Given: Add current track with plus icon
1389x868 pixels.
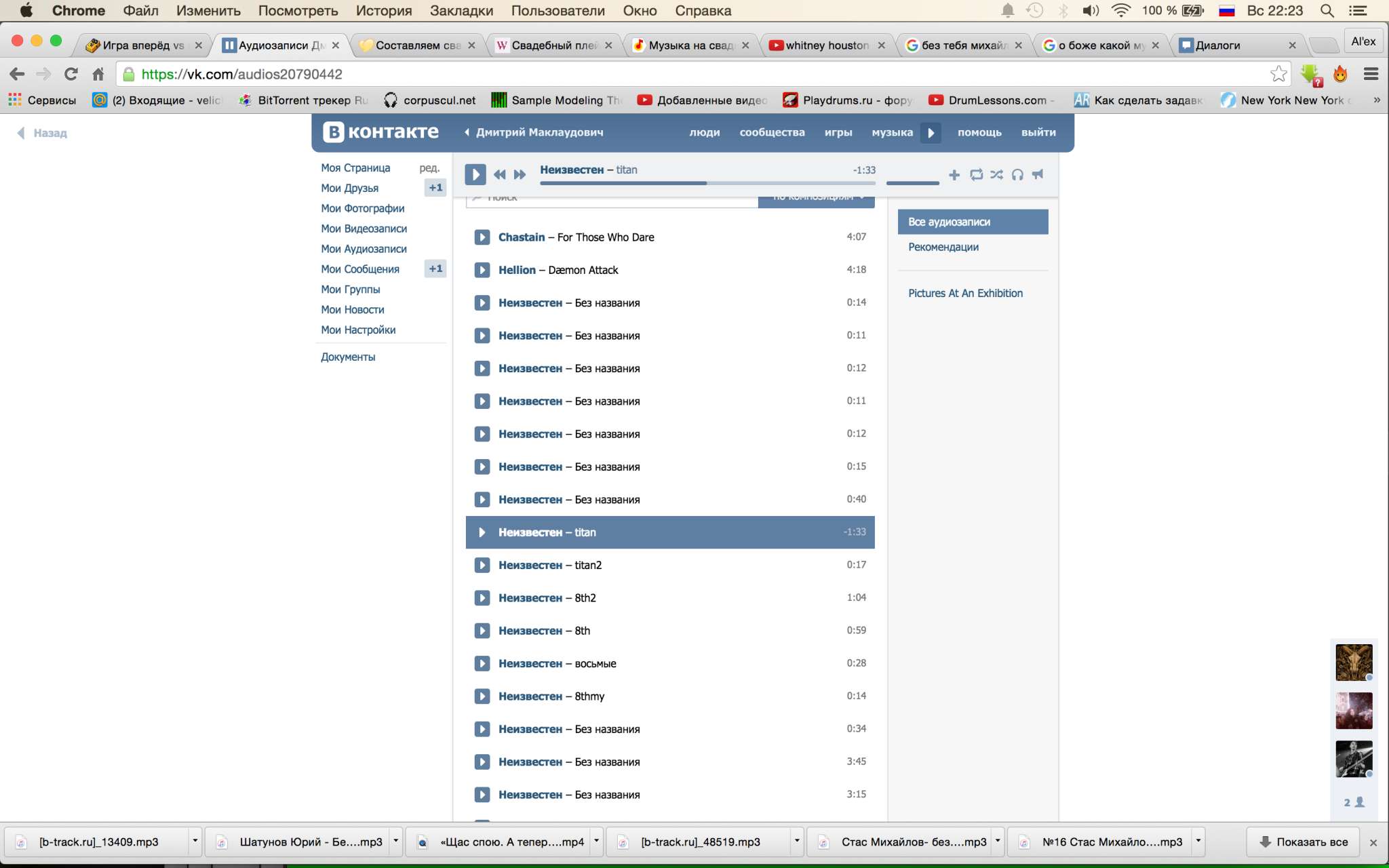Looking at the screenshot, I should (x=954, y=175).
